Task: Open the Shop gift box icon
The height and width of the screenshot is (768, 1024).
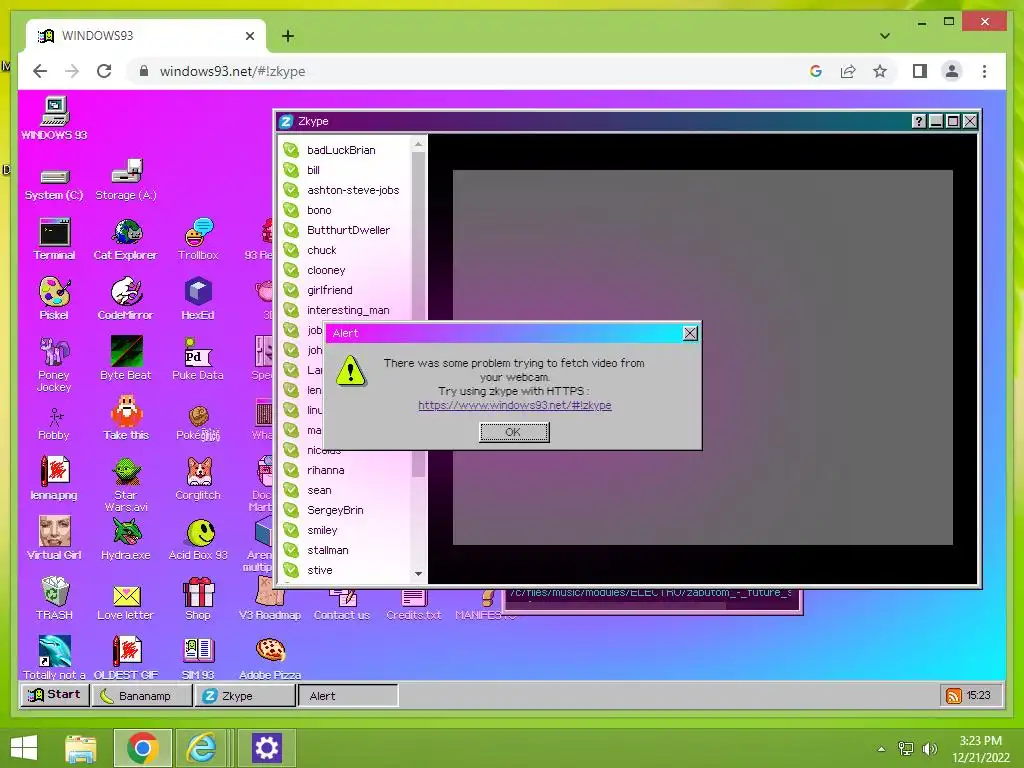Action: point(198,599)
